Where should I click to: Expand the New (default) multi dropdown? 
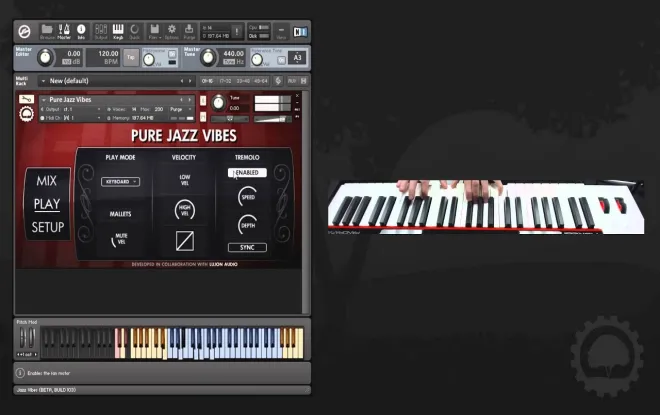(43, 81)
